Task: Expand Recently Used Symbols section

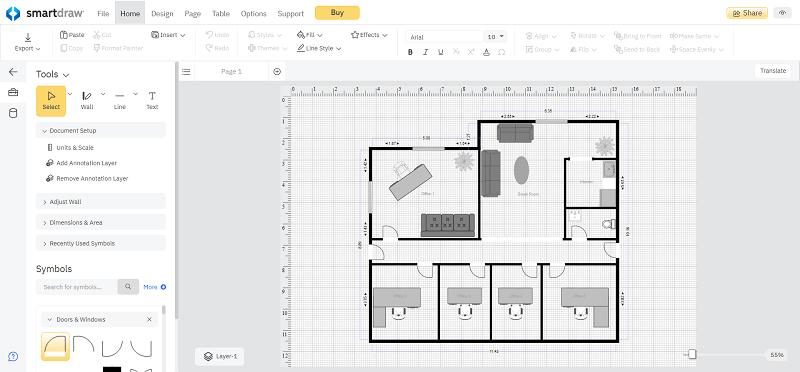Action: [101, 243]
